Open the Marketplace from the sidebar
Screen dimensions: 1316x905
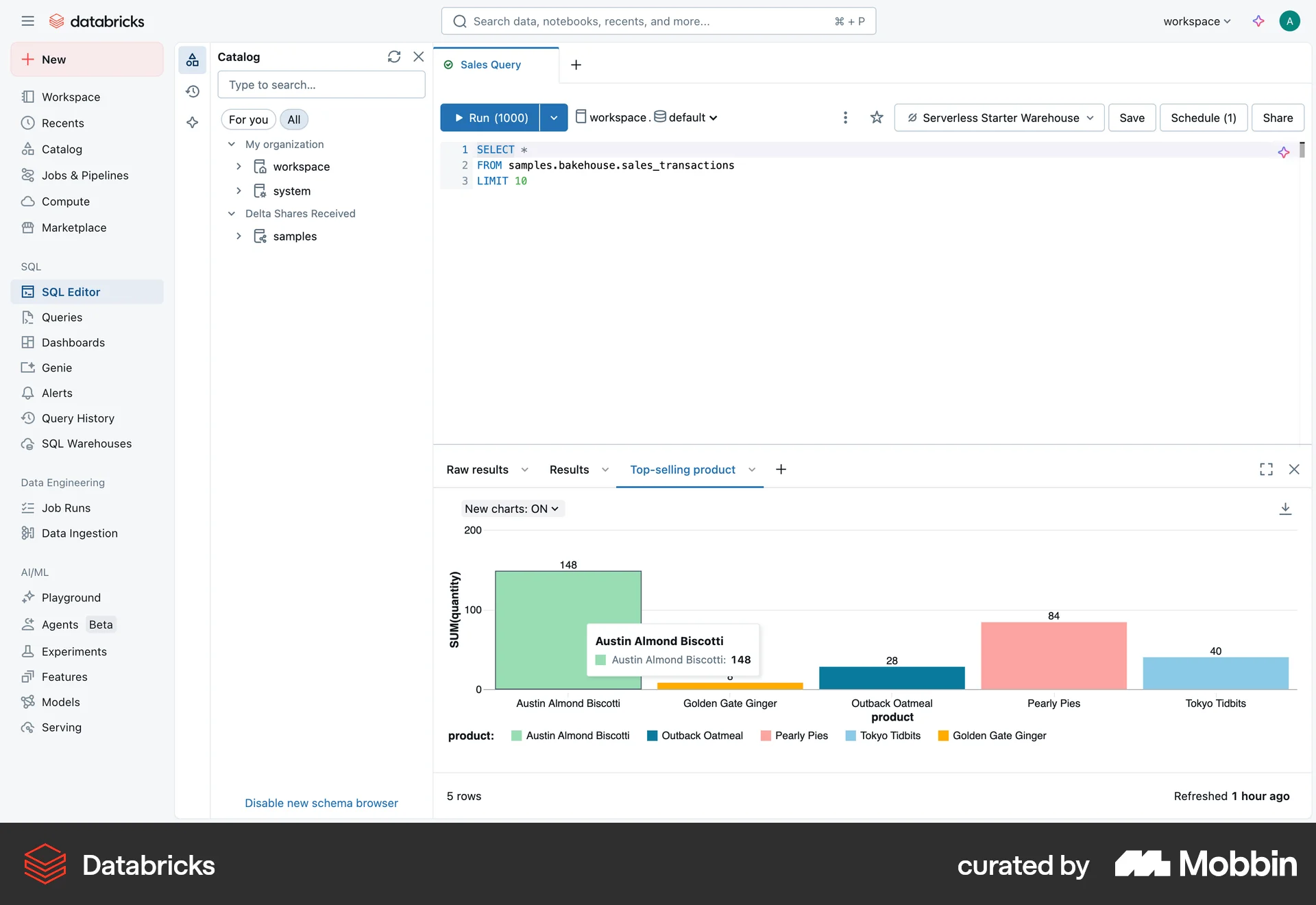pos(74,227)
